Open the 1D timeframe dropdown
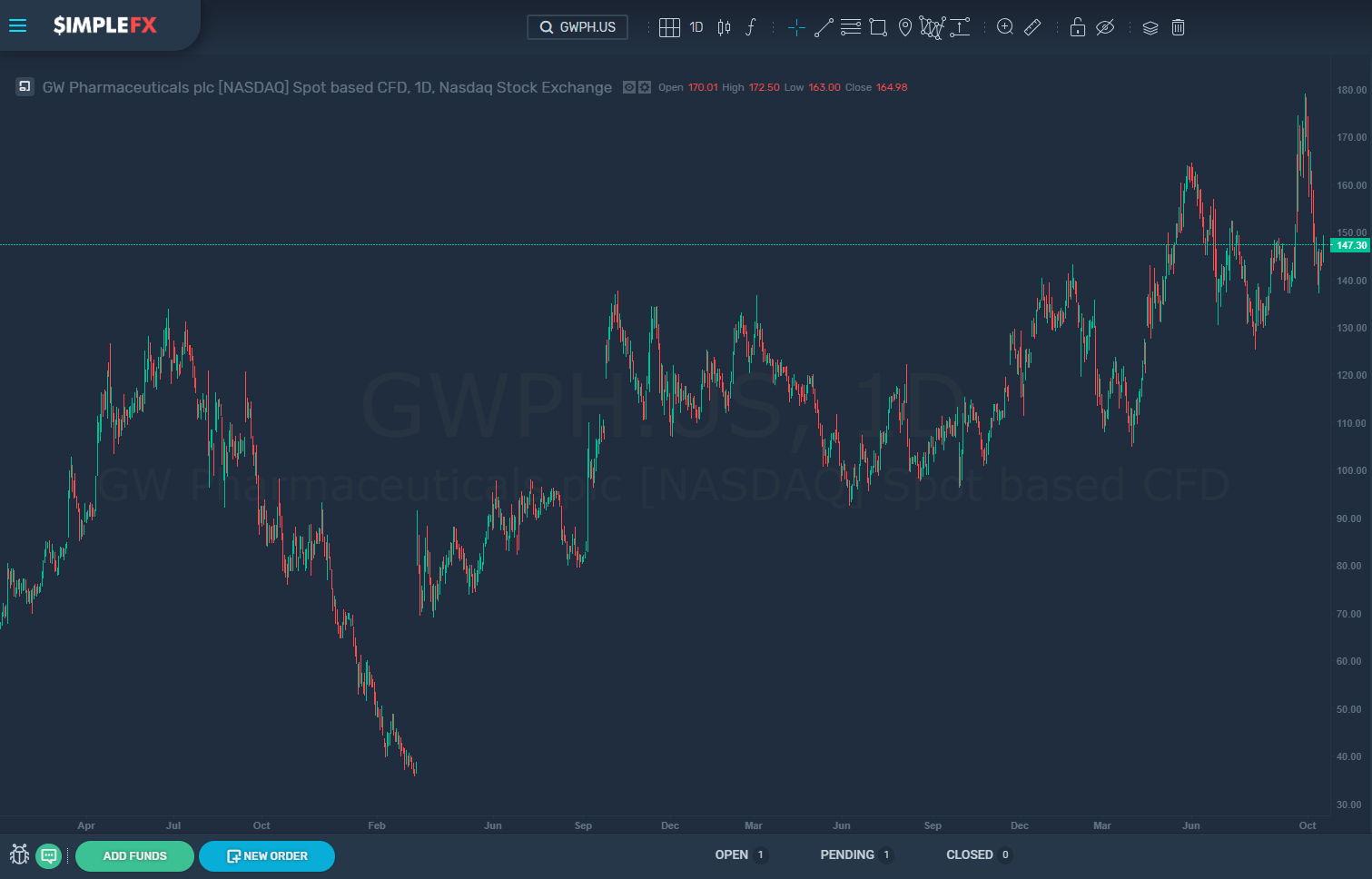The height and width of the screenshot is (879, 1372). (x=696, y=27)
